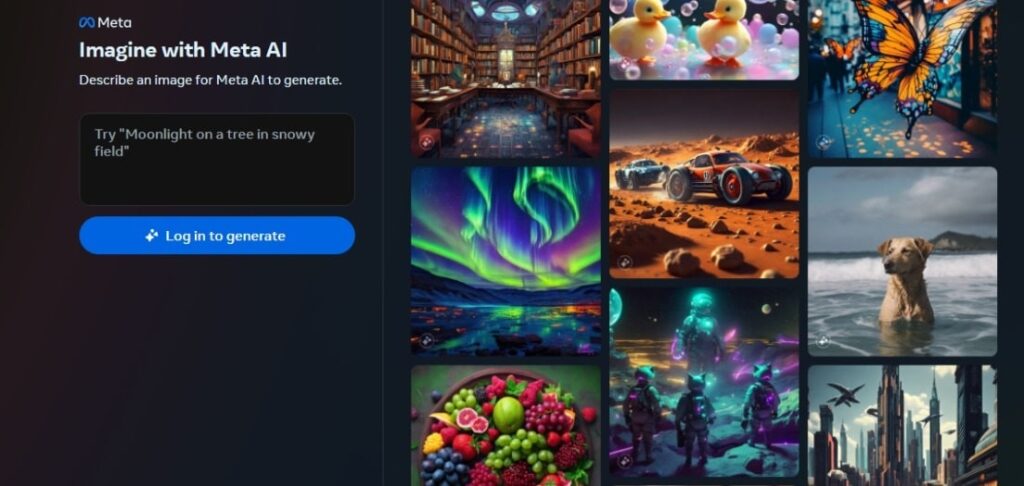Click the image description prompt field
1024x486 pixels.
(x=217, y=159)
